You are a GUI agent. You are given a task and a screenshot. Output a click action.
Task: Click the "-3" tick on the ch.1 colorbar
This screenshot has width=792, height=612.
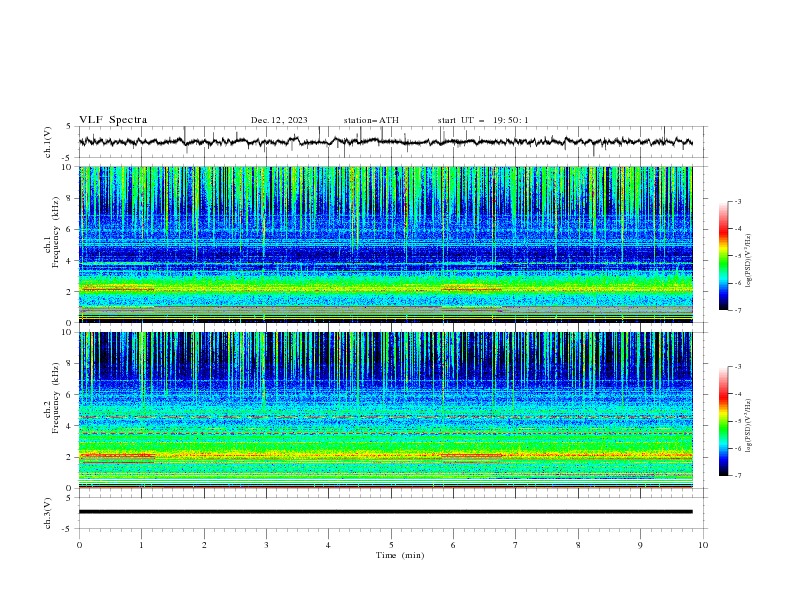738,201
